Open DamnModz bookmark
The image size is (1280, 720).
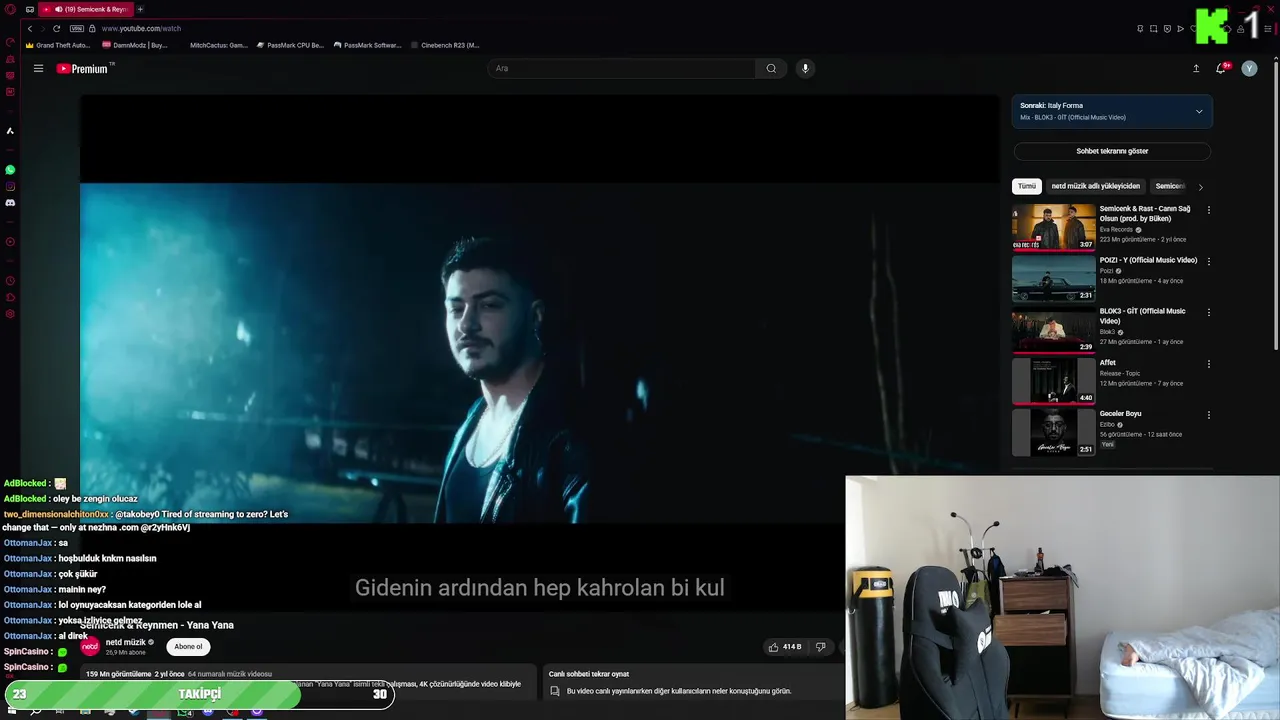135,45
